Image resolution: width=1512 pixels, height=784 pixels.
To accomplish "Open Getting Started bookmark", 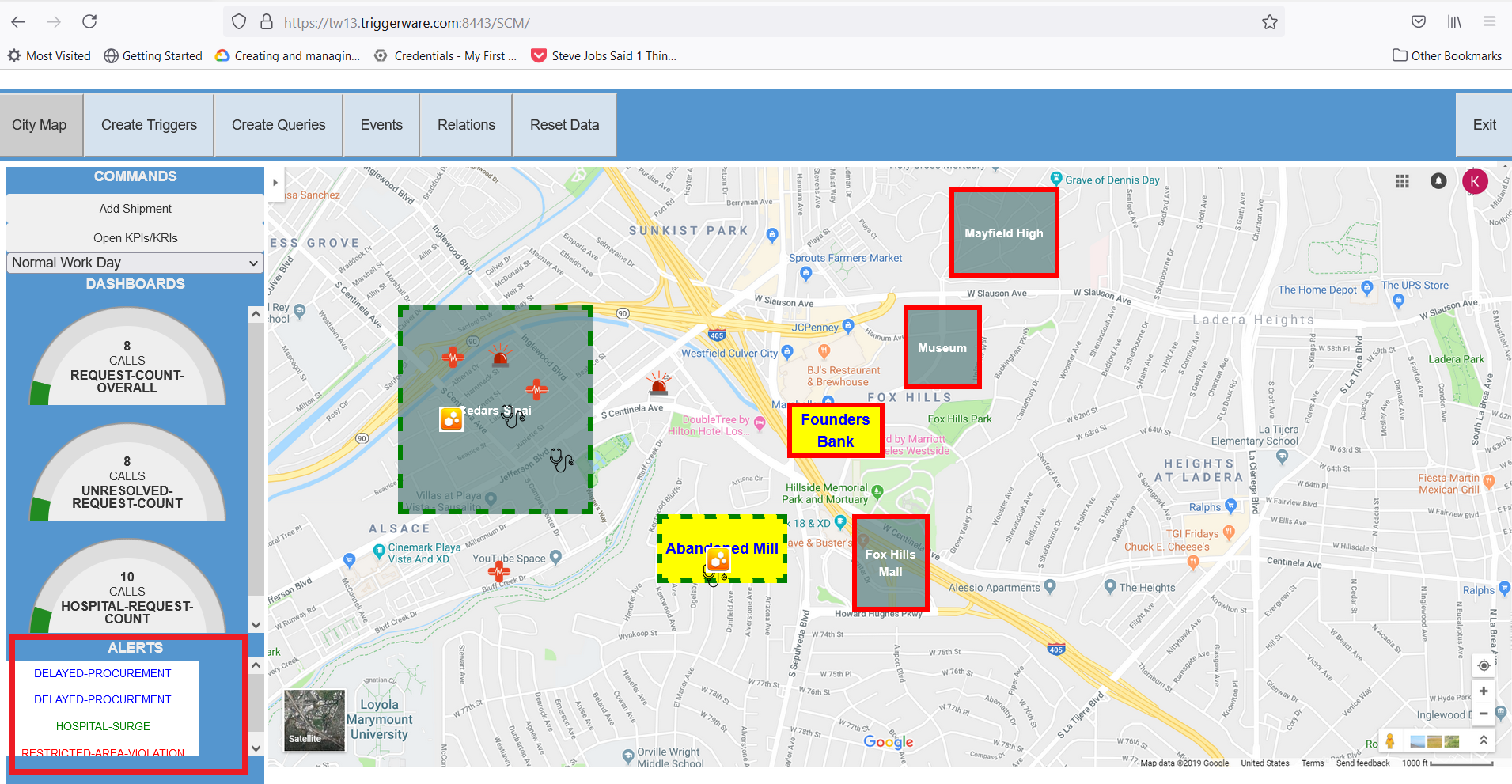I will click(x=153, y=55).
